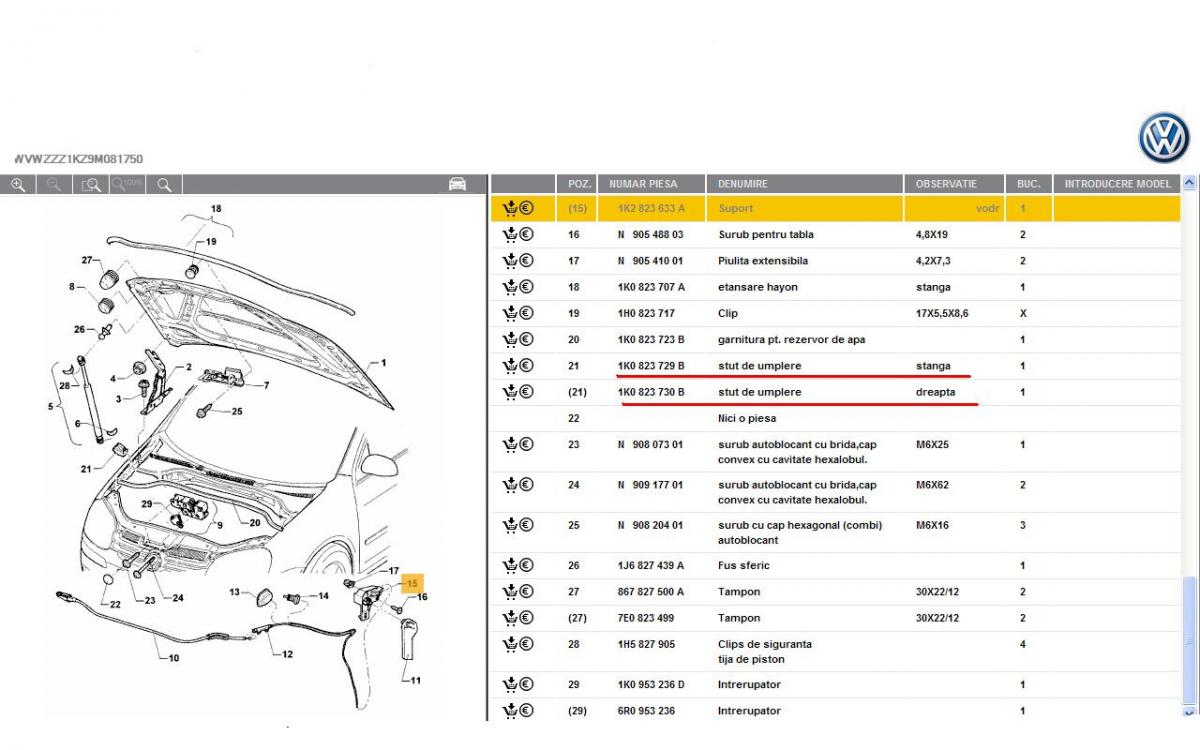
Task: Add screw N 908 204 01 to cart
Action: (x=509, y=524)
